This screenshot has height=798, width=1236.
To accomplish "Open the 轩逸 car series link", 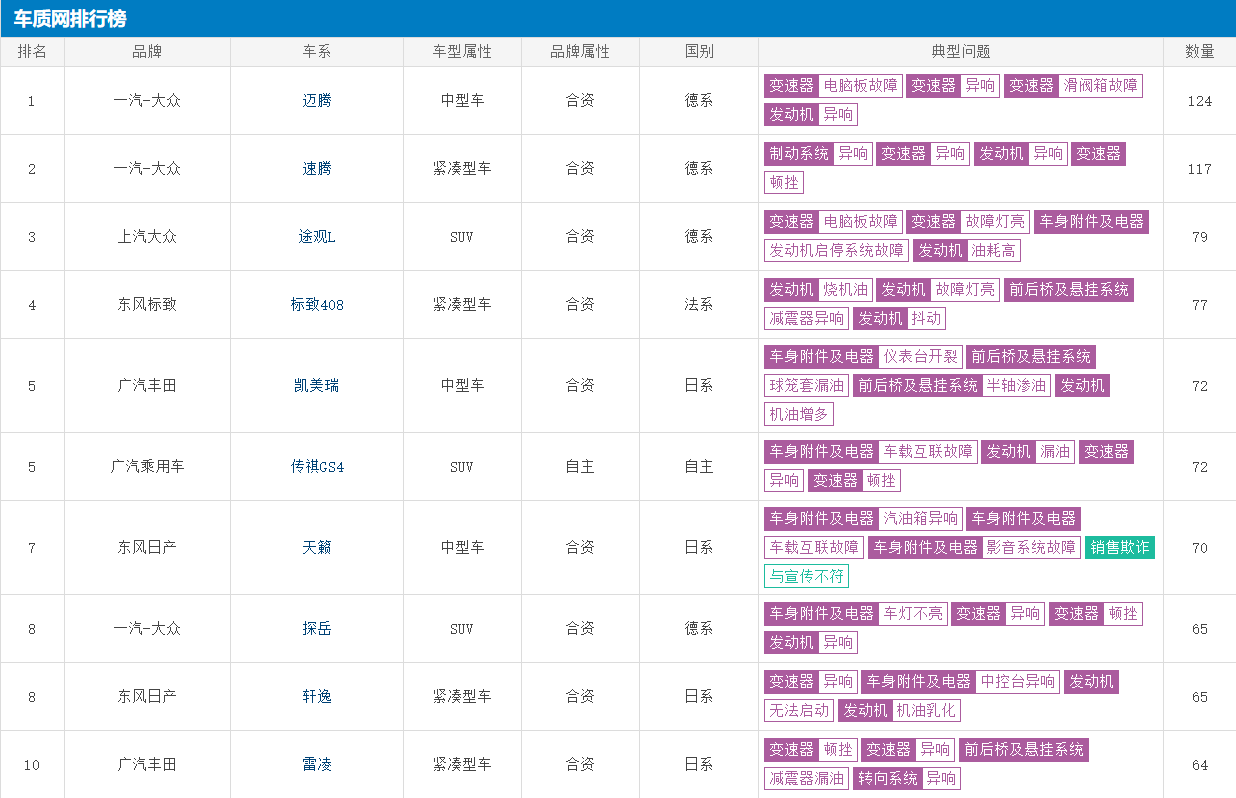I will point(317,697).
